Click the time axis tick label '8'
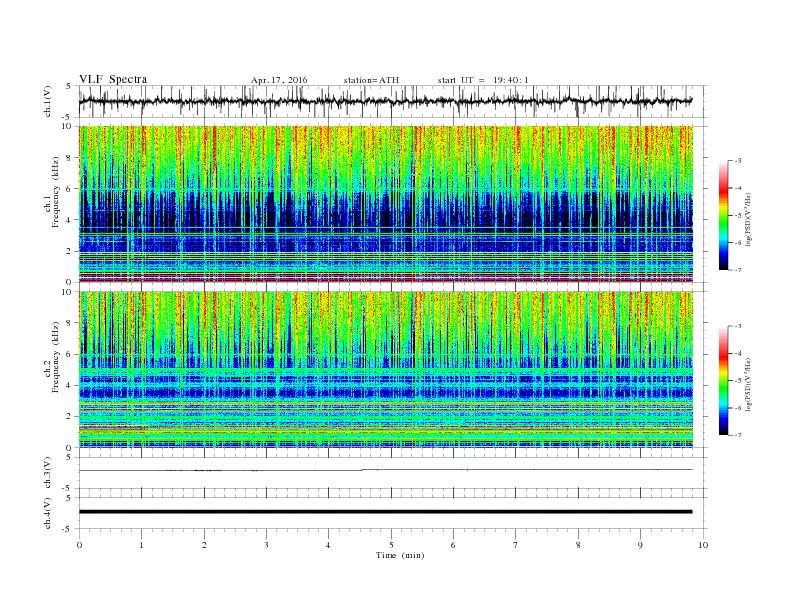The width and height of the screenshot is (792, 612). [x=578, y=545]
